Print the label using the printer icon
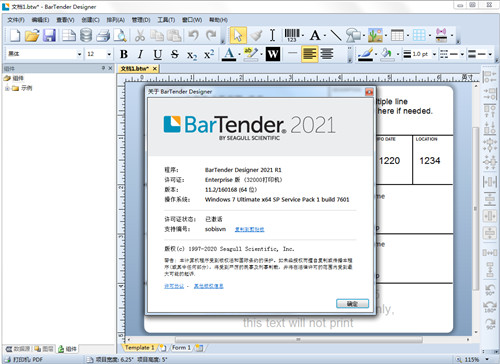500x364 pixels. coord(103,35)
